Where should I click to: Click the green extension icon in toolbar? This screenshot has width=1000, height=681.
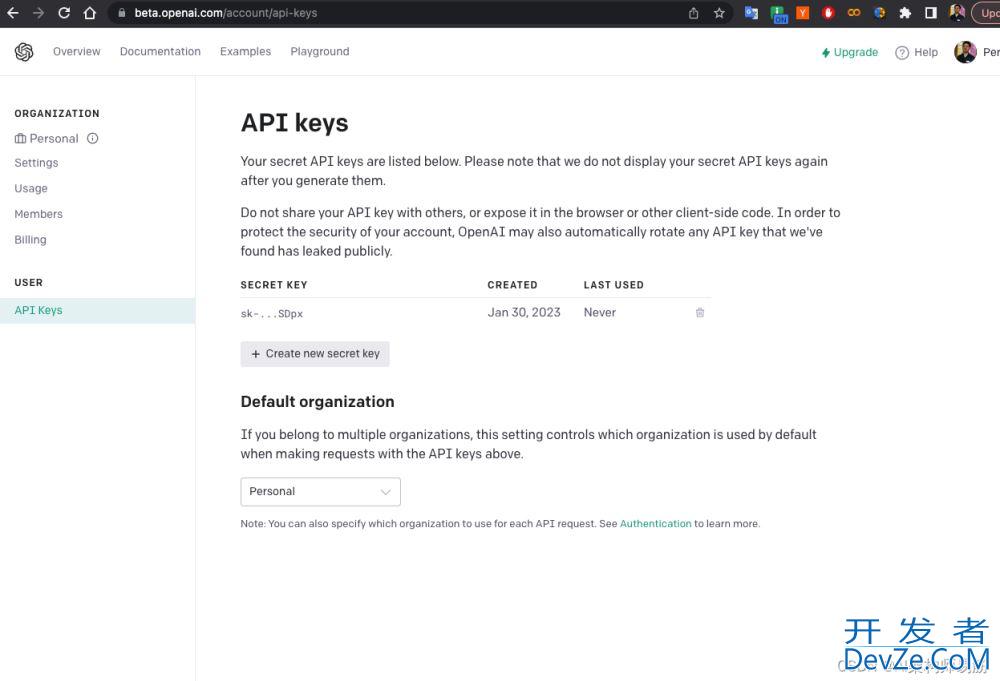779,14
